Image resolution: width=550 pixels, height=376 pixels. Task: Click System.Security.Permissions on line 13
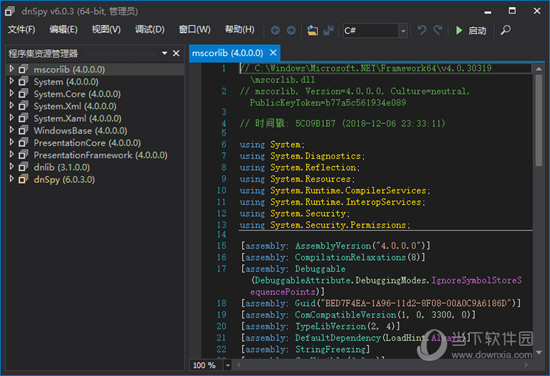tap(338, 225)
